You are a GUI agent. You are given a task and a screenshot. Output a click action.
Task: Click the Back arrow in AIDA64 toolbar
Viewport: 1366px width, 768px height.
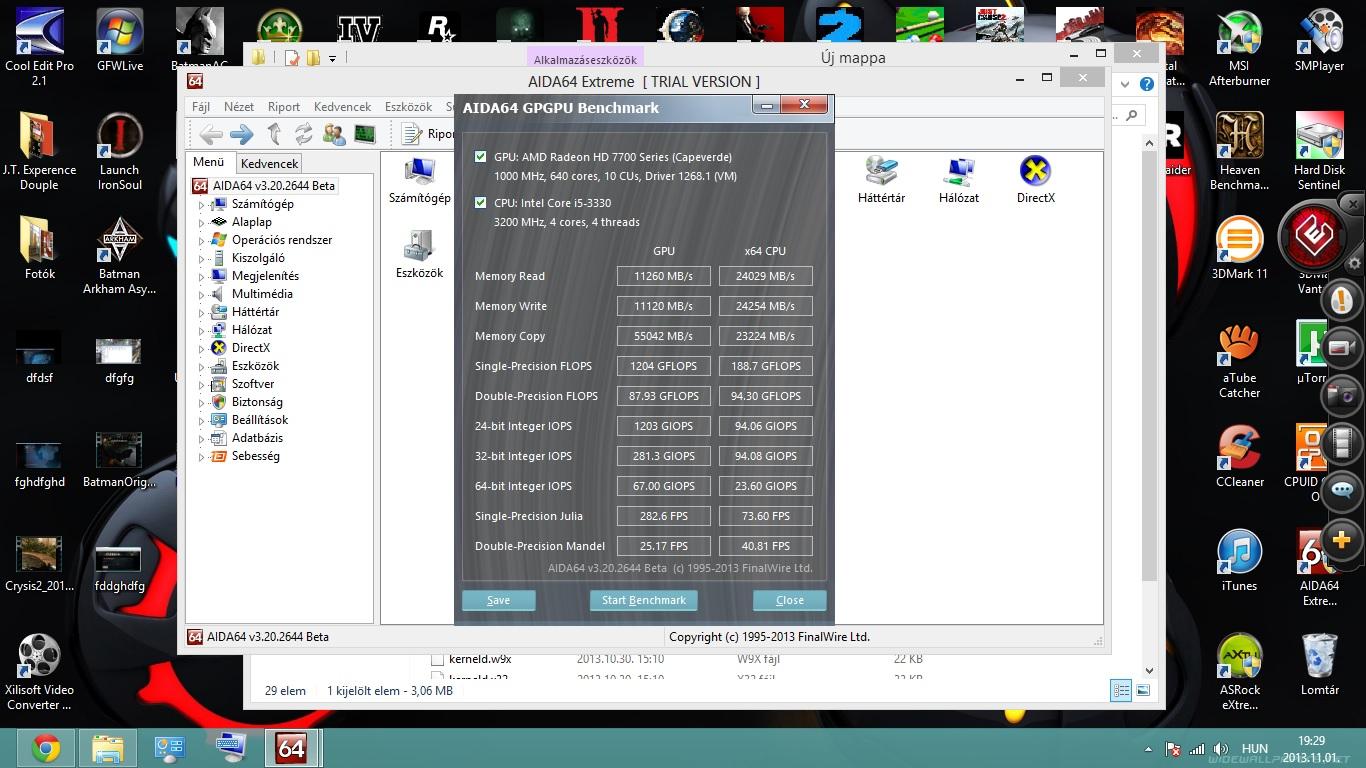point(210,134)
